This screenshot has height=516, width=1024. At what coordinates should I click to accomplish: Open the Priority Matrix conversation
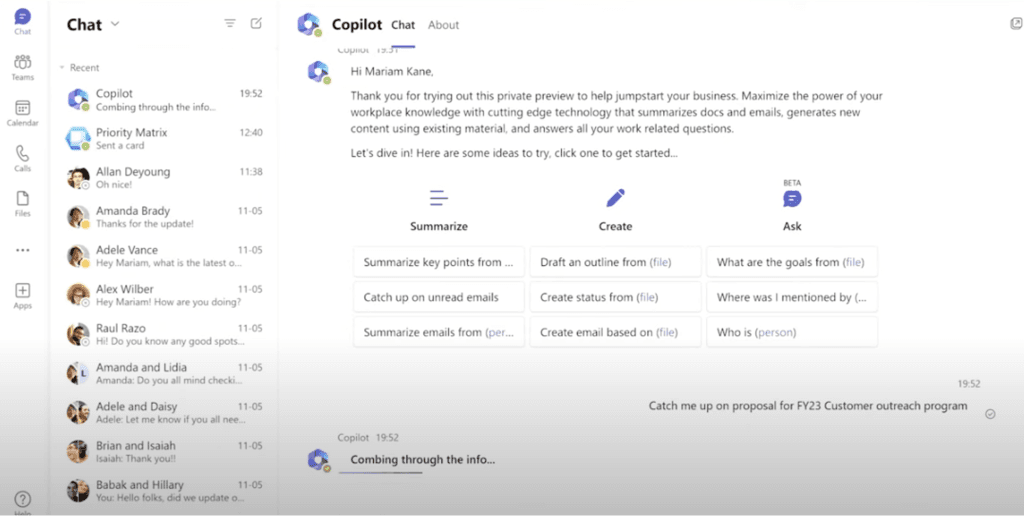(165, 138)
